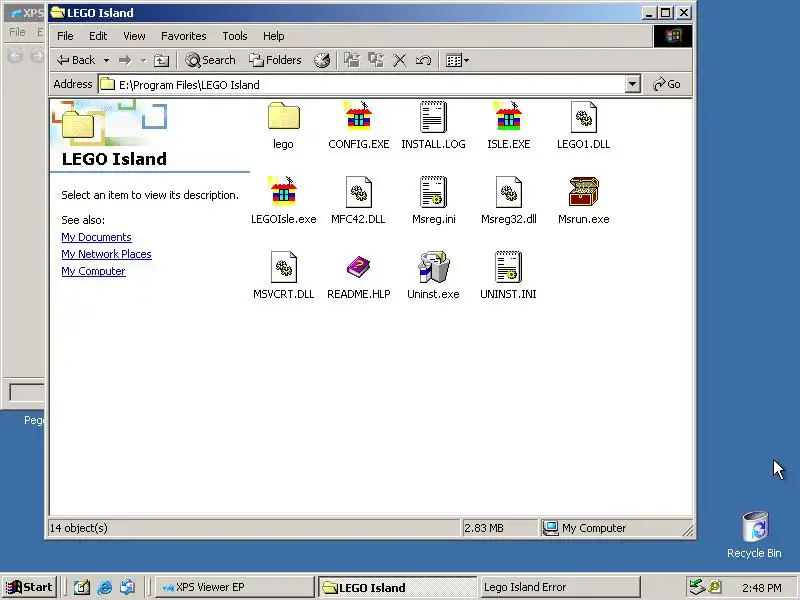
Task: Follow the My Network Places link
Action: point(106,254)
